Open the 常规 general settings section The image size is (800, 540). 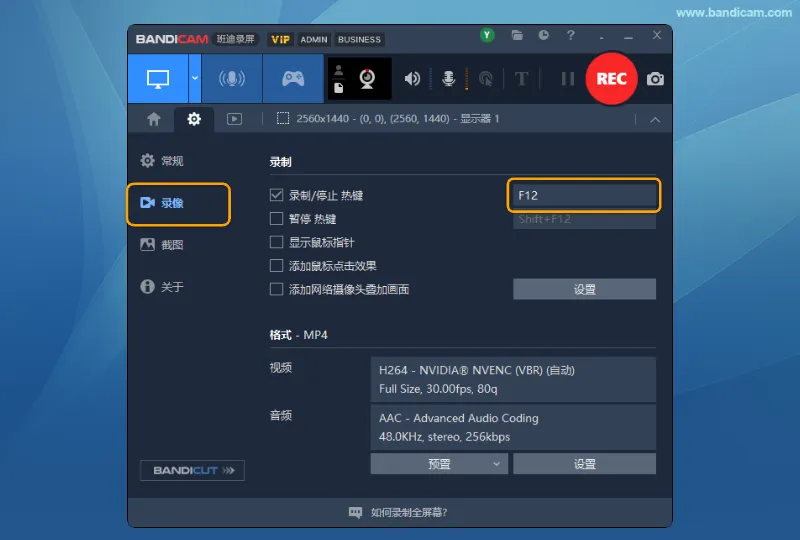(162, 161)
